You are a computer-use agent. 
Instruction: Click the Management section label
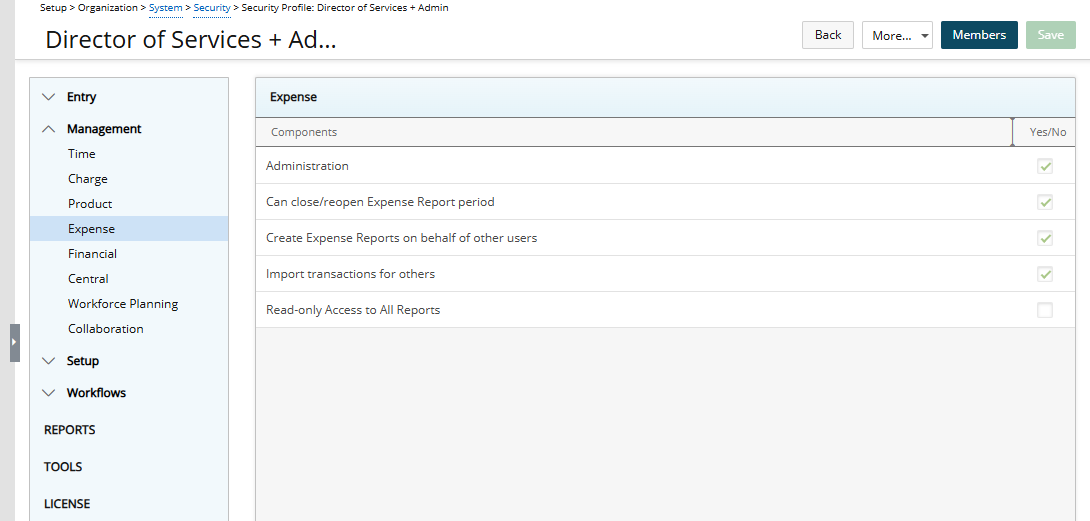click(x=104, y=129)
